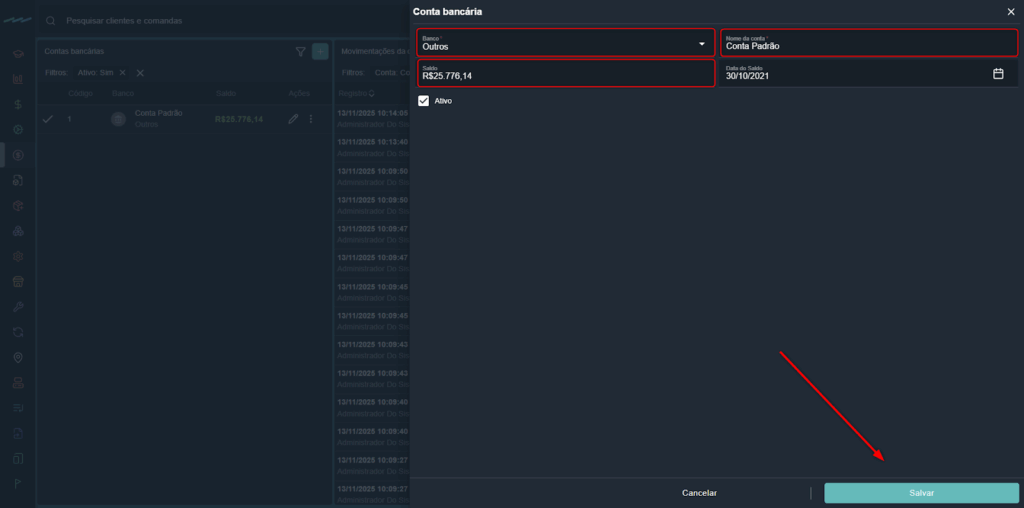Open the Banco dropdown showing Outros
This screenshot has height=508, width=1024.
(x=565, y=43)
